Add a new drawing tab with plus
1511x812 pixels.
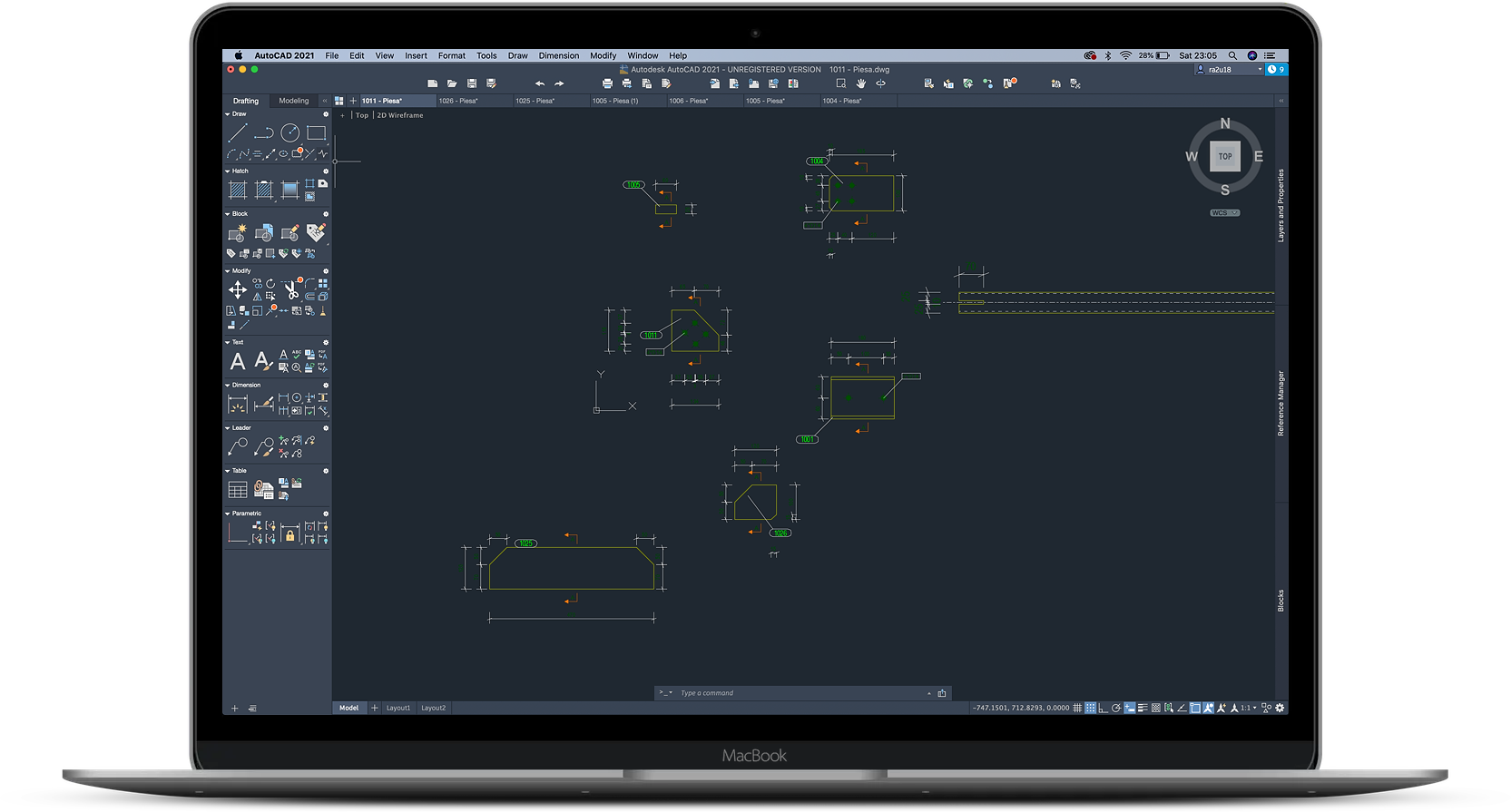pyautogui.click(x=353, y=101)
